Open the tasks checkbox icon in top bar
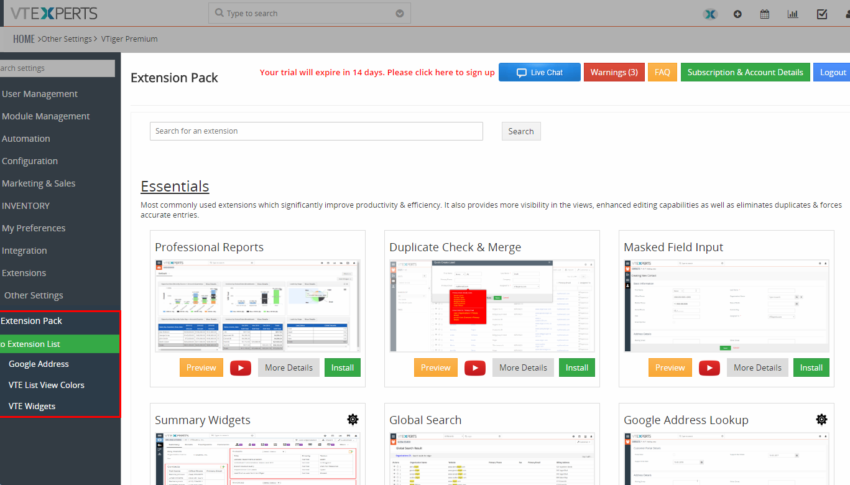Image resolution: width=850 pixels, height=485 pixels. point(822,14)
